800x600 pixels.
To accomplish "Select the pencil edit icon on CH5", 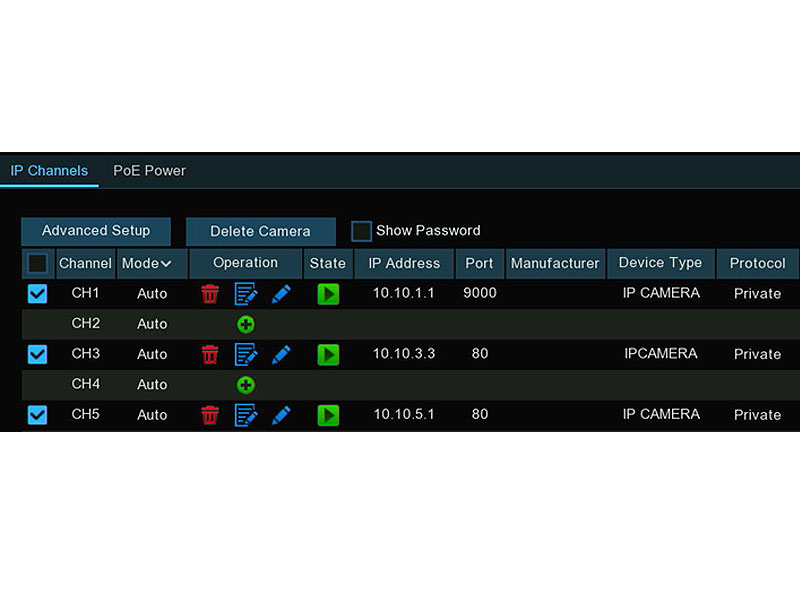I will pyautogui.click(x=281, y=415).
